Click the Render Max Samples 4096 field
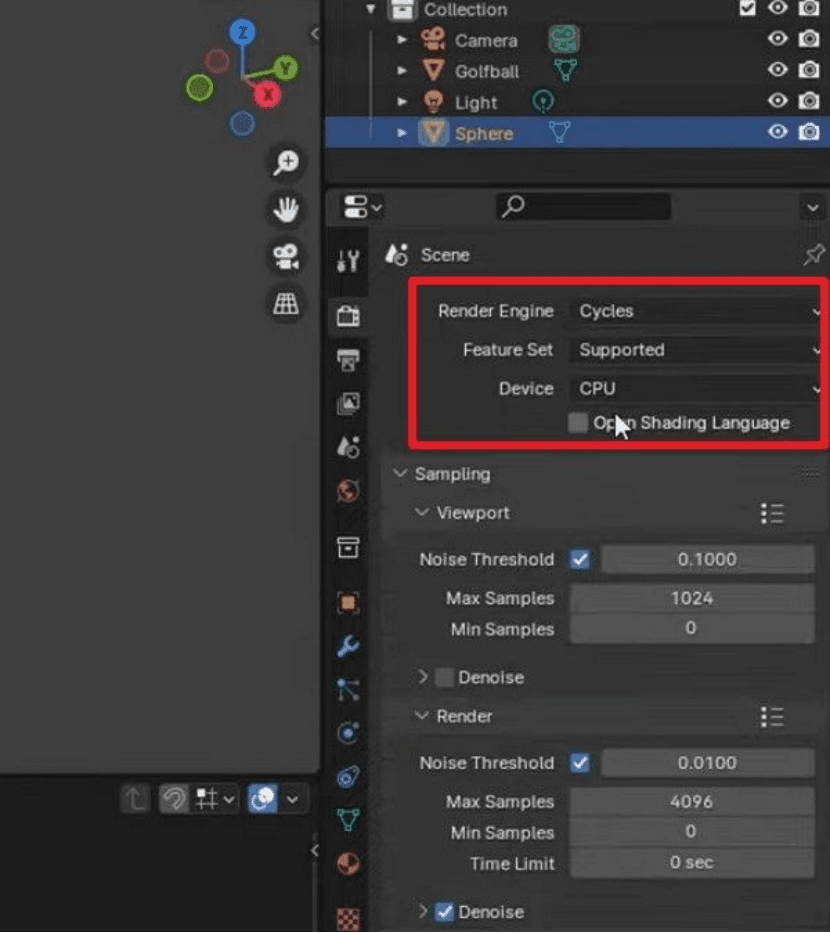This screenshot has height=933, width=830. pos(691,801)
